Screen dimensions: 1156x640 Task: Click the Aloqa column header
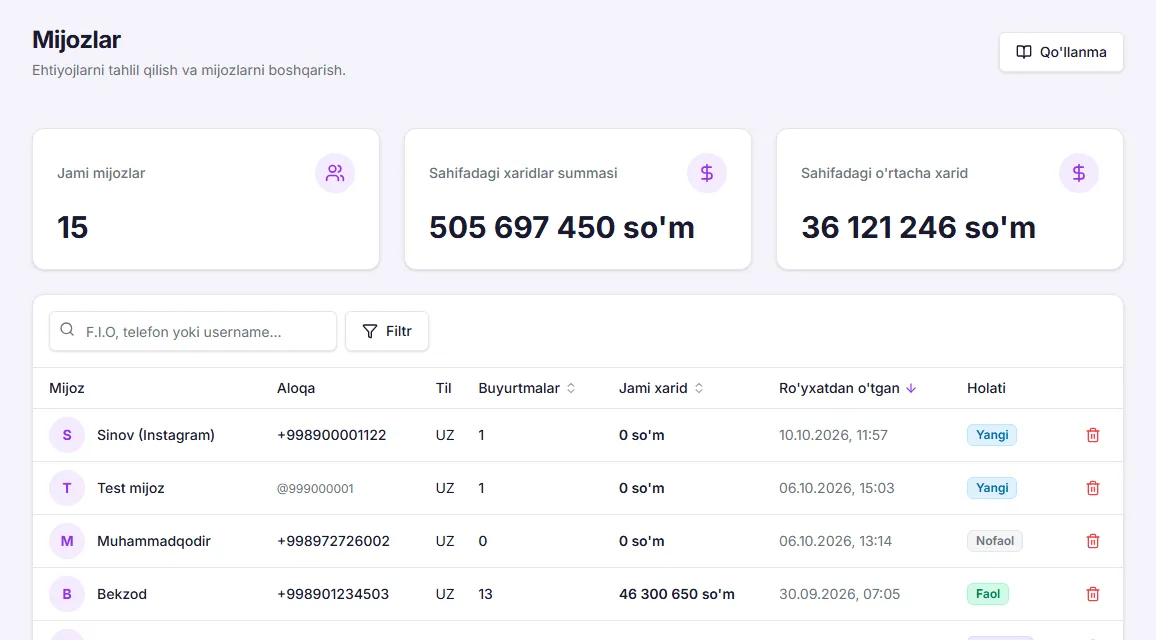(296, 389)
